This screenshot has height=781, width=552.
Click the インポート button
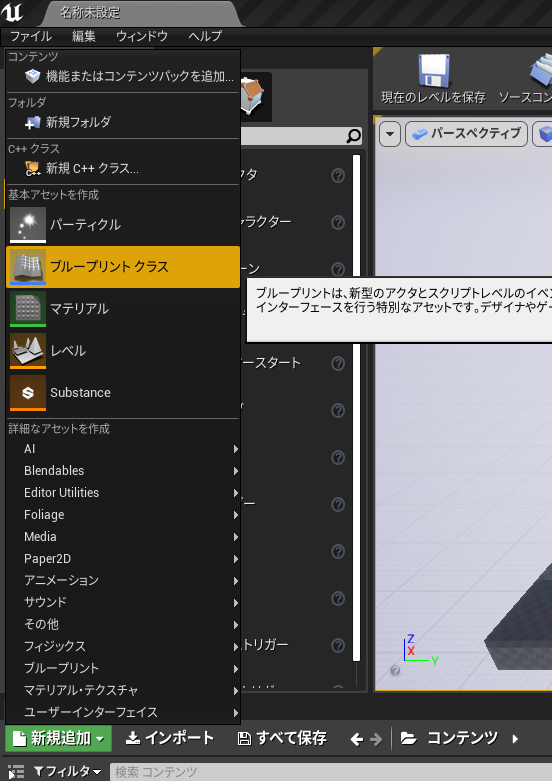click(169, 738)
